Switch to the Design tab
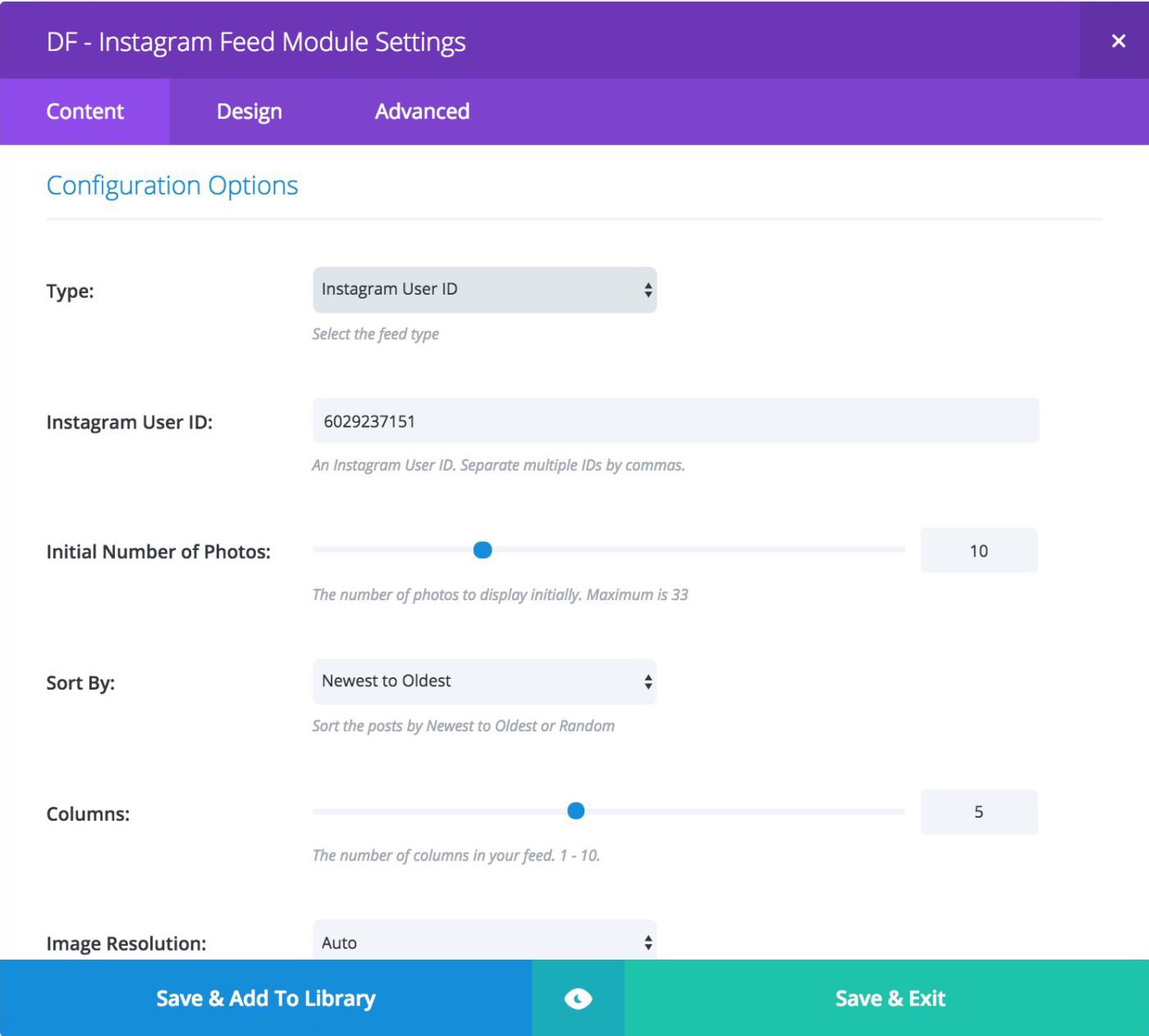The width and height of the screenshot is (1149, 1036). tap(249, 112)
